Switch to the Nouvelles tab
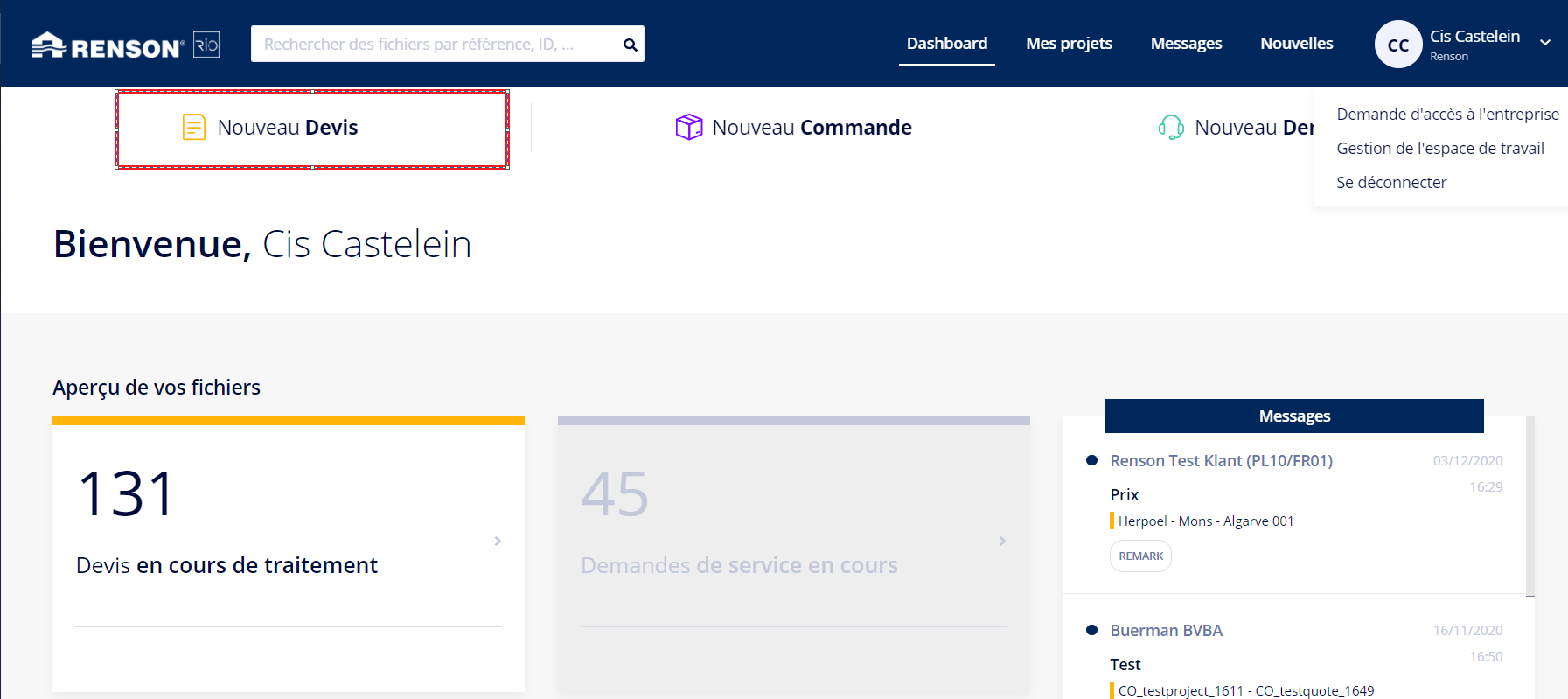This screenshot has height=699, width=1568. point(1296,44)
